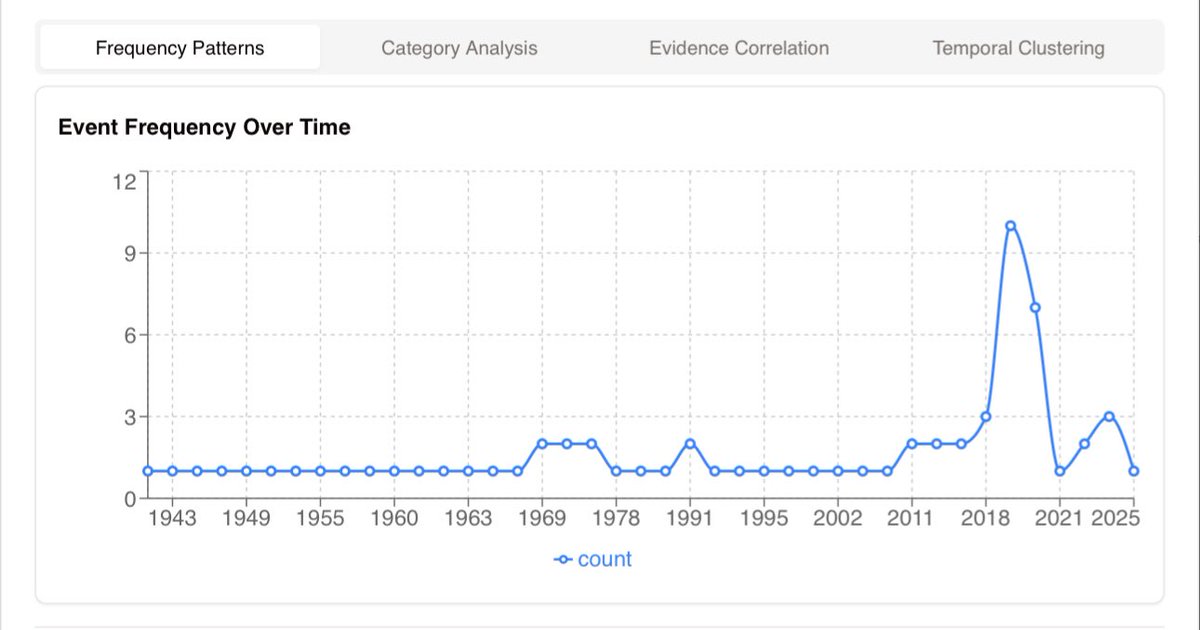
Task: Open the Evidence Correlation tab
Action: (x=739, y=48)
